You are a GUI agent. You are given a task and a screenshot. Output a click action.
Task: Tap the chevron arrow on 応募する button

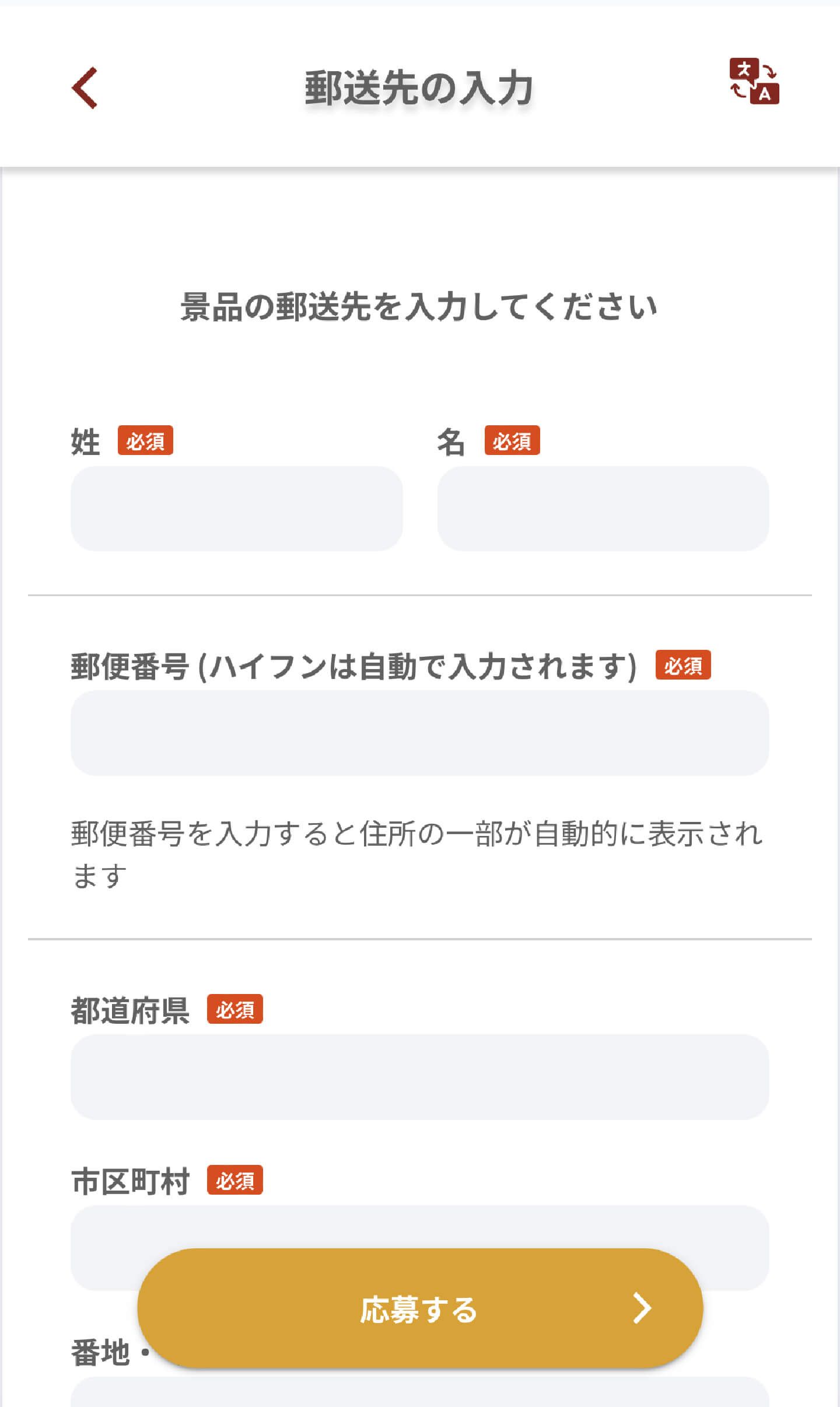coord(642,1308)
